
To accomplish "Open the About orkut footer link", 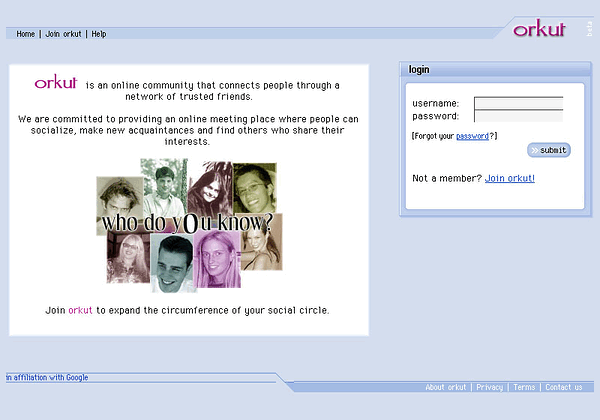I will (x=446, y=387).
